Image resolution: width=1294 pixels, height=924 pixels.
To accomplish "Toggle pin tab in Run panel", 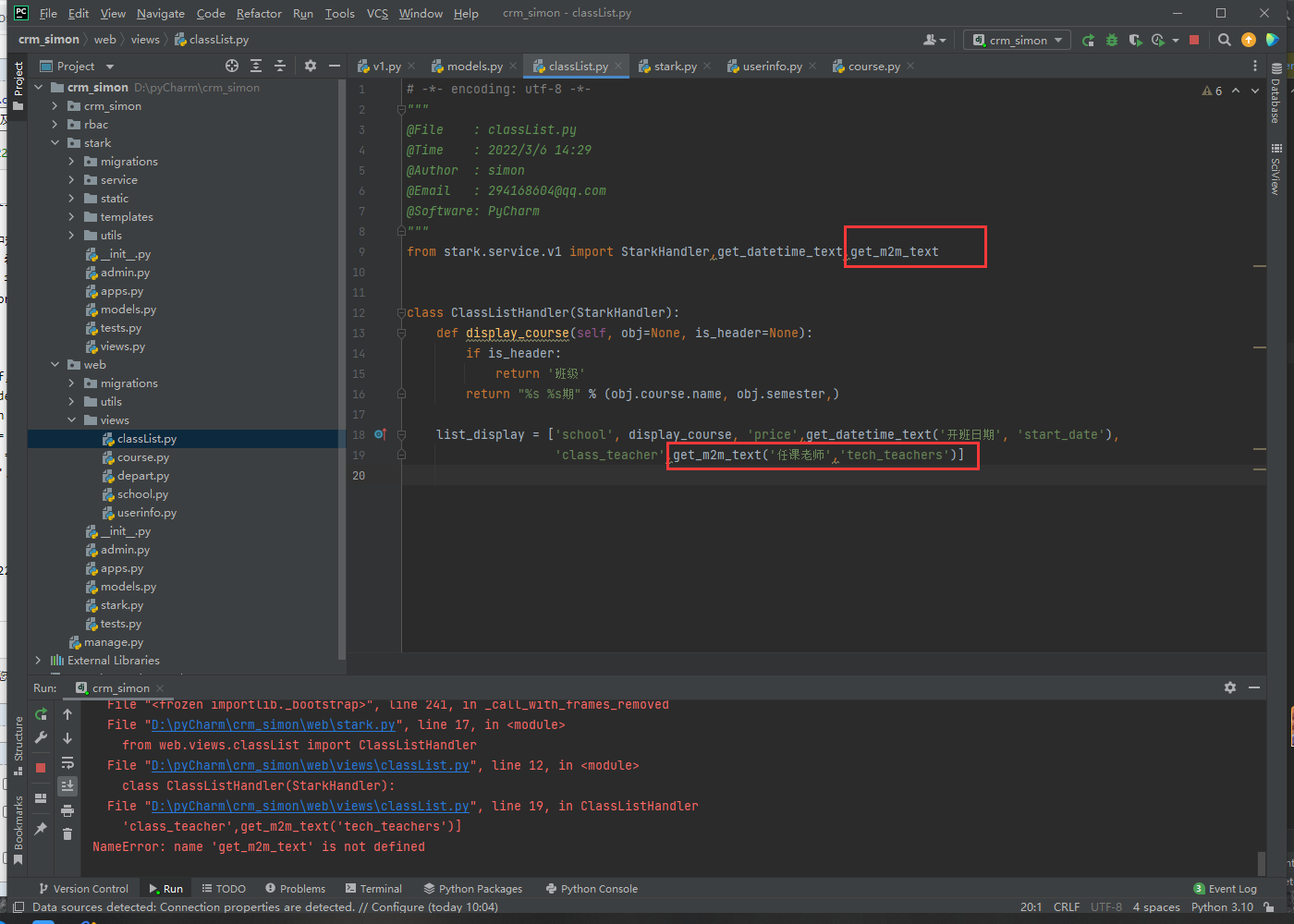I will pos(41,829).
